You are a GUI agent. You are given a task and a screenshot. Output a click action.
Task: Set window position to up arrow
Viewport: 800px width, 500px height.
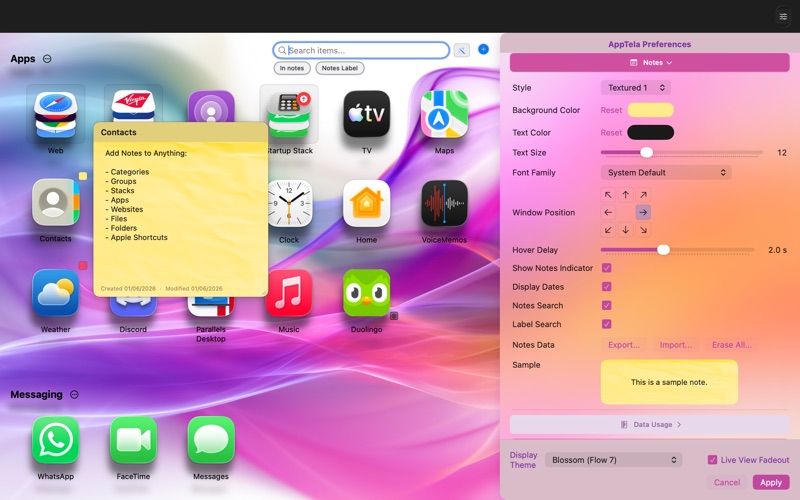click(x=626, y=194)
